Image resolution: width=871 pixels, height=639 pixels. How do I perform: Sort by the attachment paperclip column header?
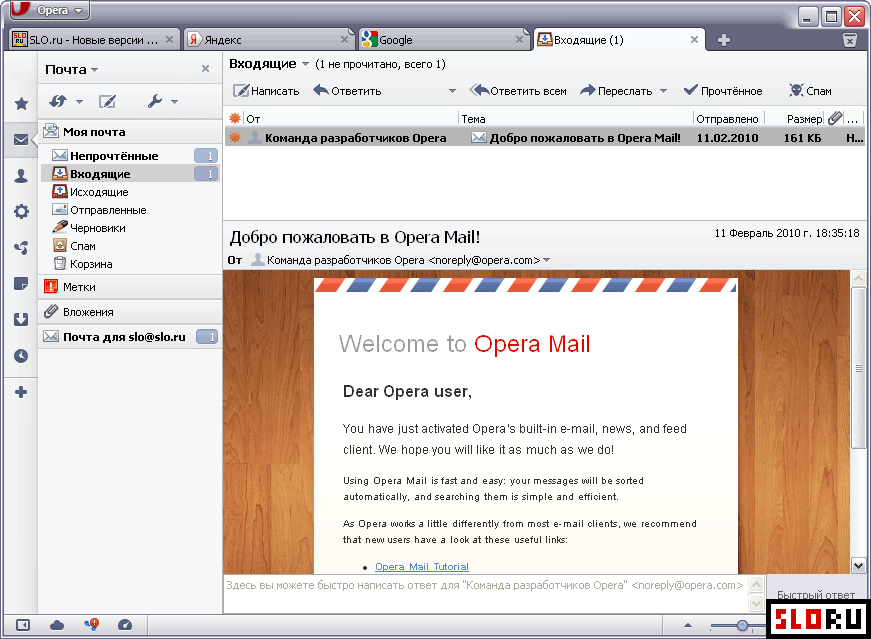(834, 118)
